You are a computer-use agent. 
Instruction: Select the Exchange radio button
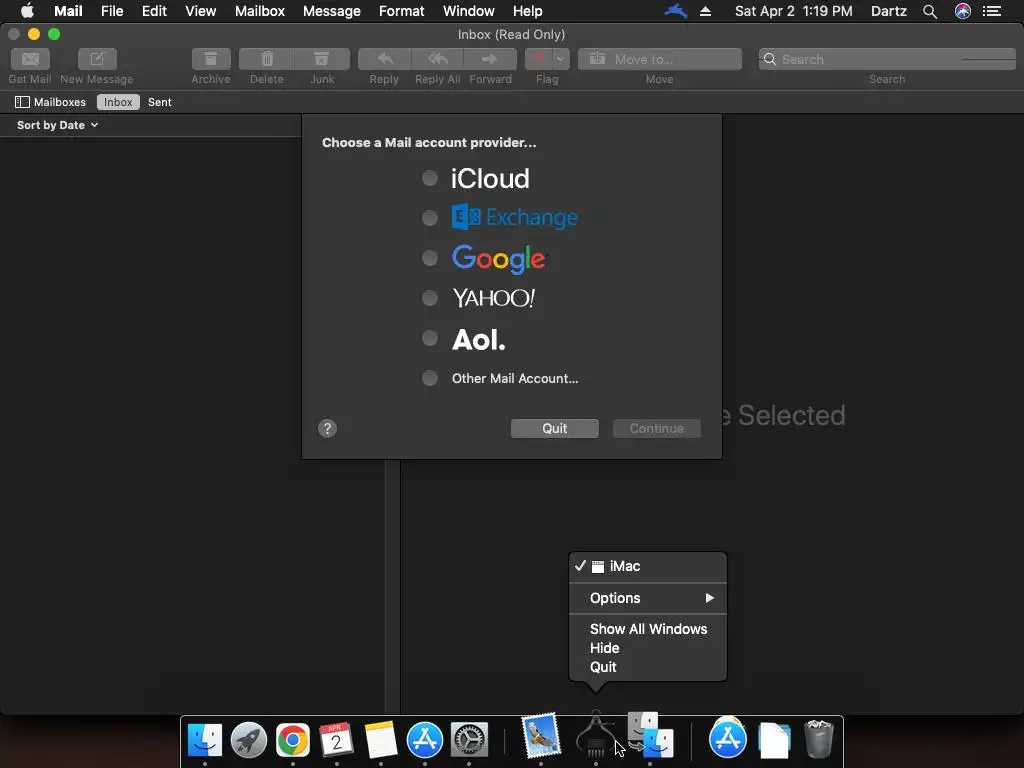pos(430,217)
